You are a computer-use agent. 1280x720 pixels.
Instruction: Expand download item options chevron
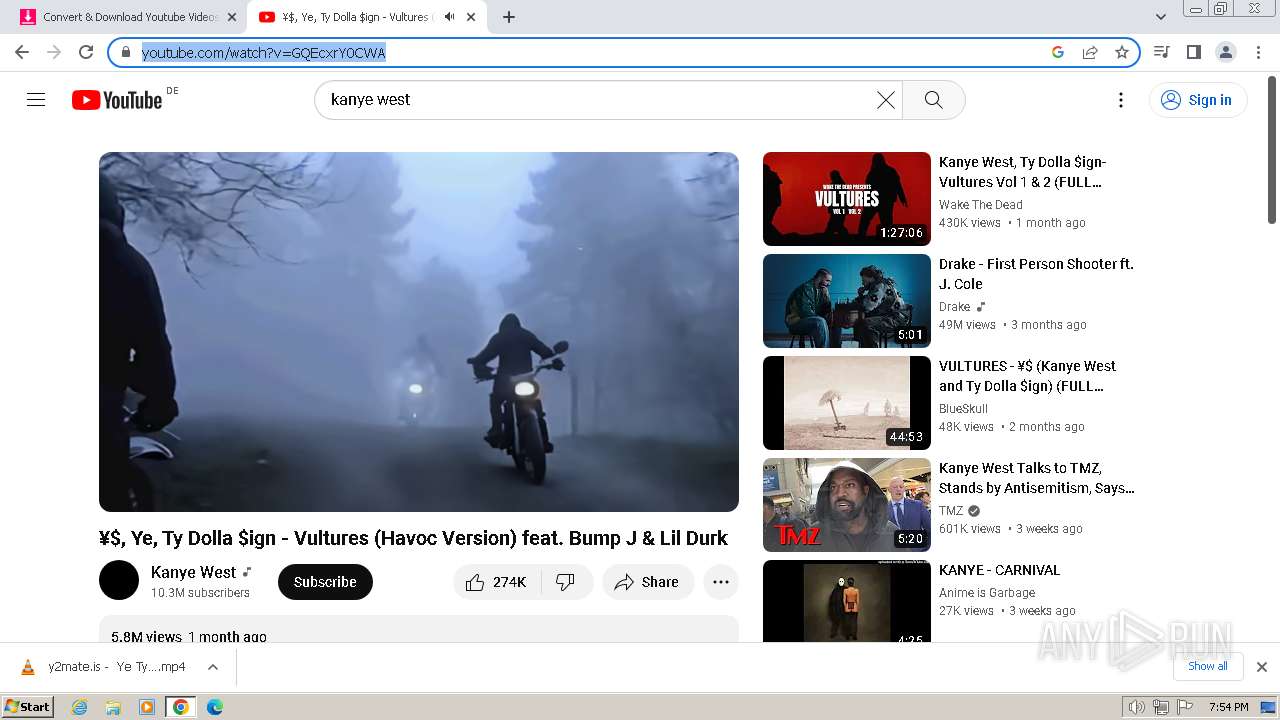click(x=213, y=667)
